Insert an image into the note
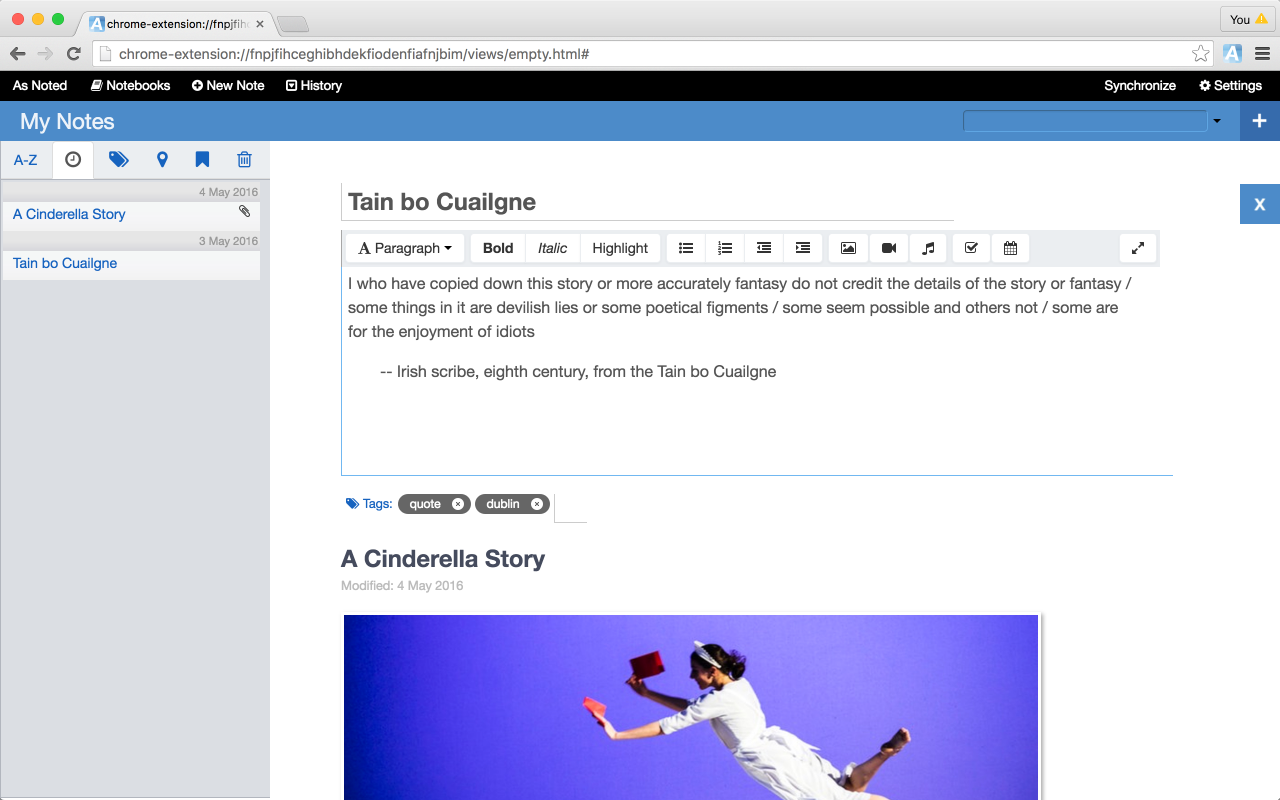Viewport: 1280px width, 800px height. pos(848,248)
